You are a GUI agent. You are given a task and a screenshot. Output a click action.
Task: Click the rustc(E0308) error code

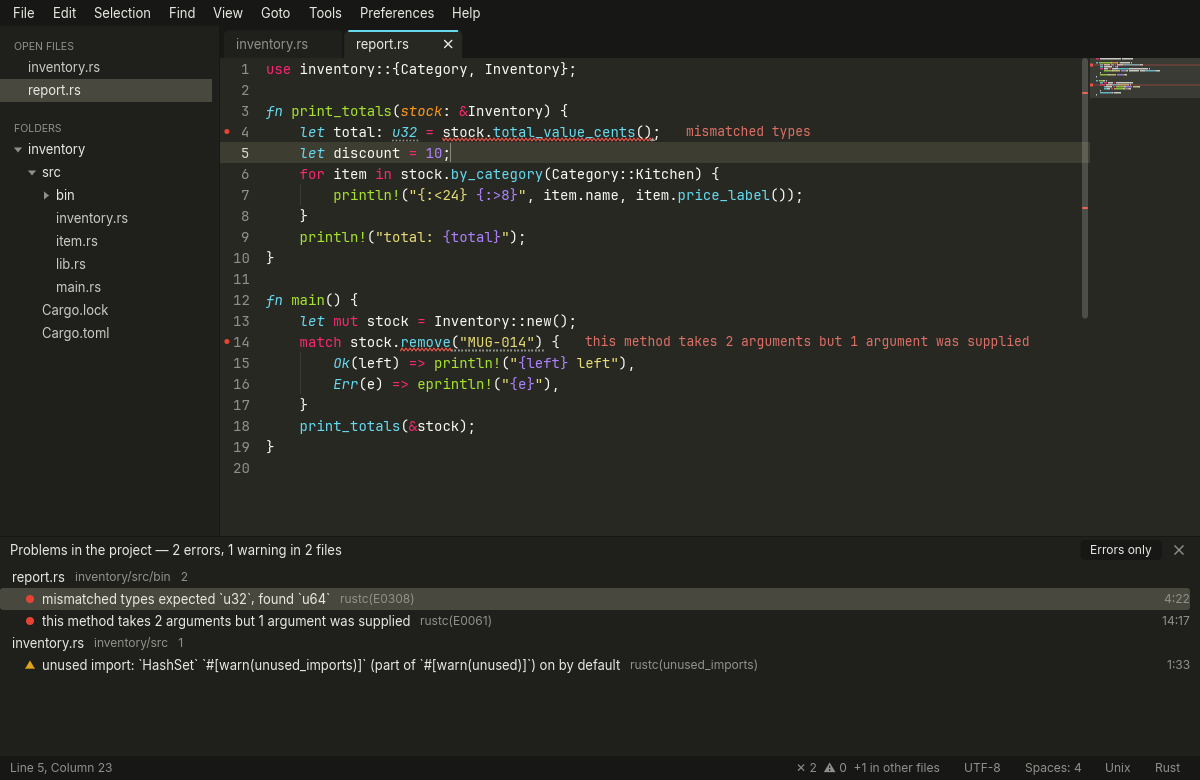(x=377, y=599)
